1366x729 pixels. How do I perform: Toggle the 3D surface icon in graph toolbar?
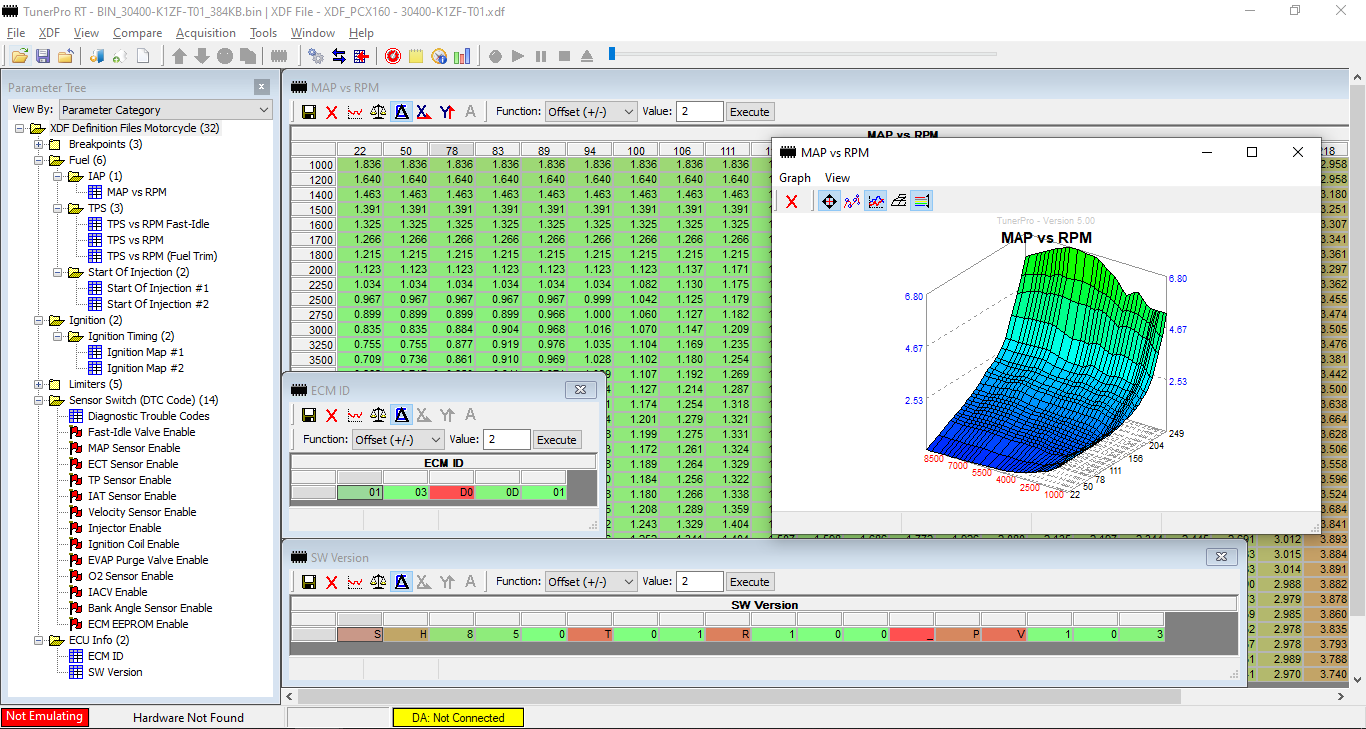[899, 202]
